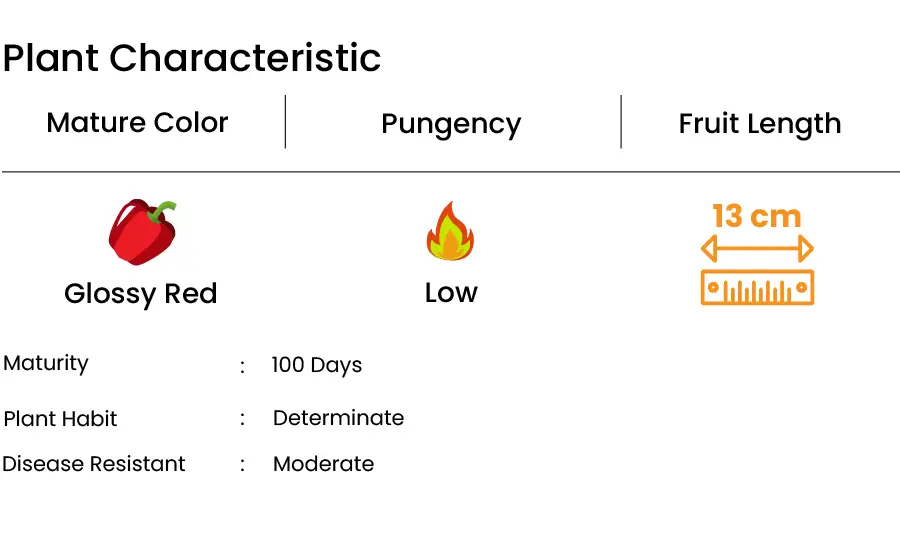Click the divider between Mature Color and Pungency
Image resolution: width=900 pixels, height=538 pixels.
point(285,122)
